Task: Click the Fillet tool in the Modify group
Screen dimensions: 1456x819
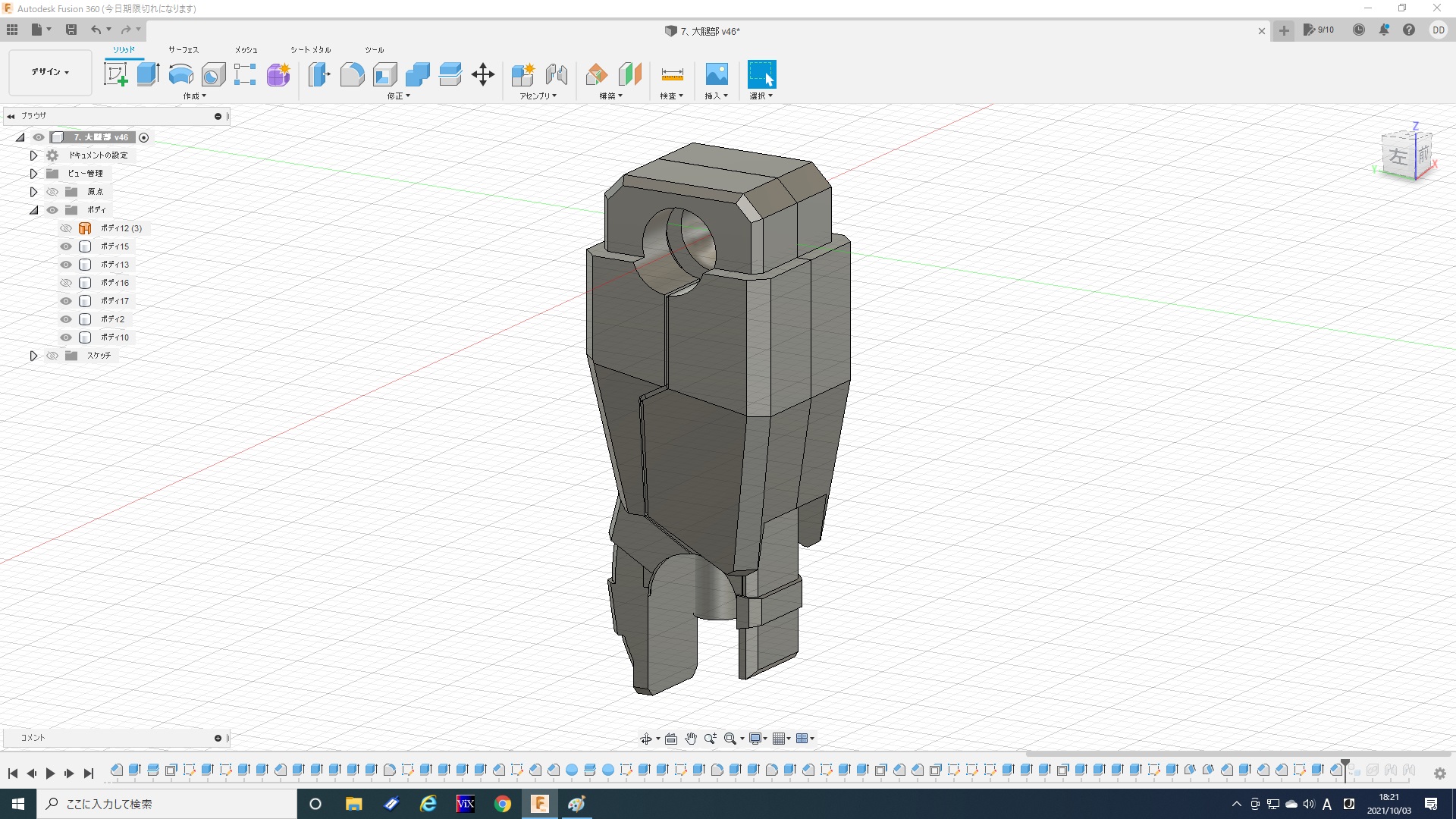Action: 352,74
